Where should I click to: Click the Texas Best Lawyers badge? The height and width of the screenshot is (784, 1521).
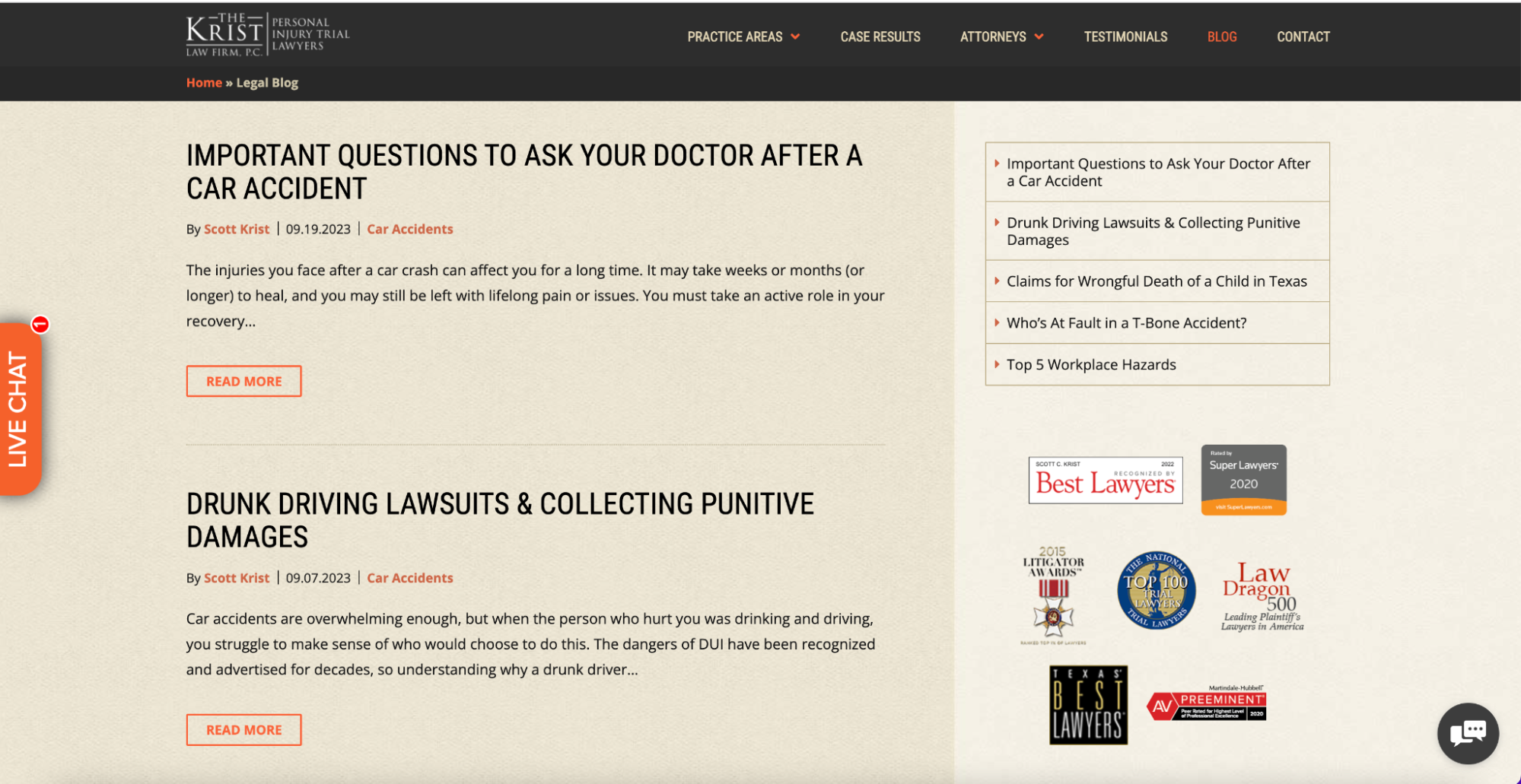click(1088, 705)
